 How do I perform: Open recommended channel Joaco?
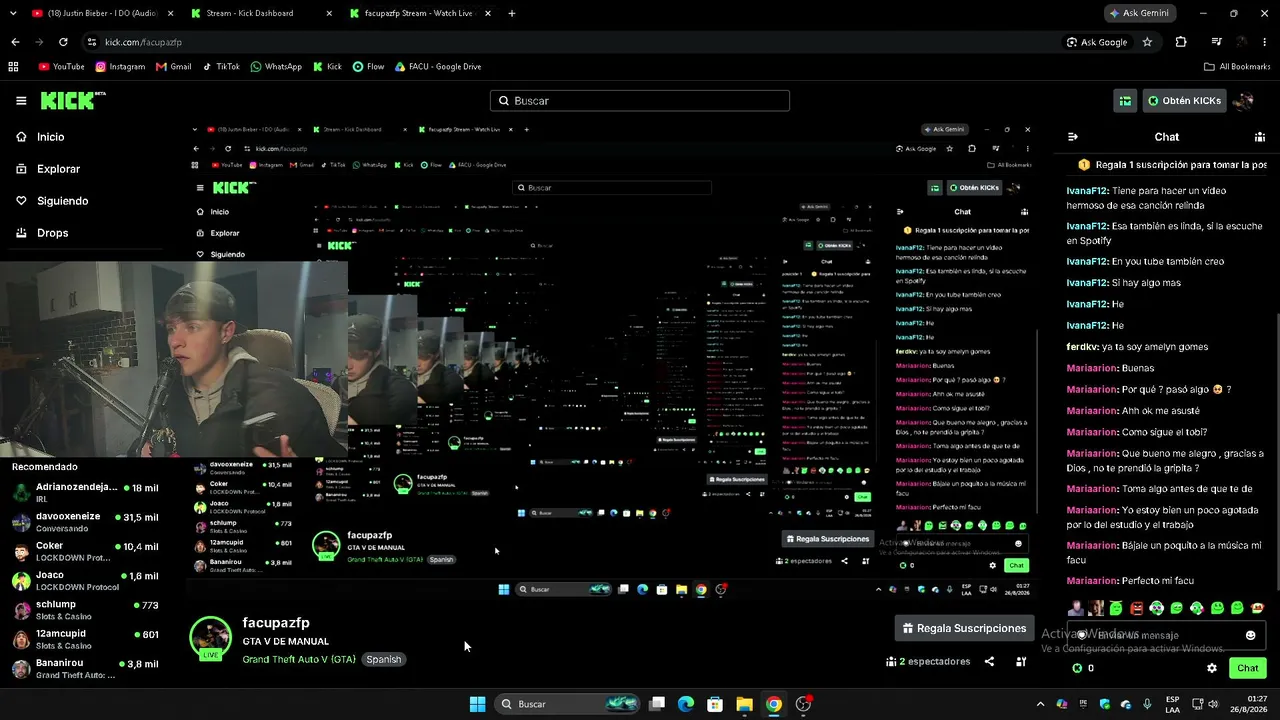(85, 581)
